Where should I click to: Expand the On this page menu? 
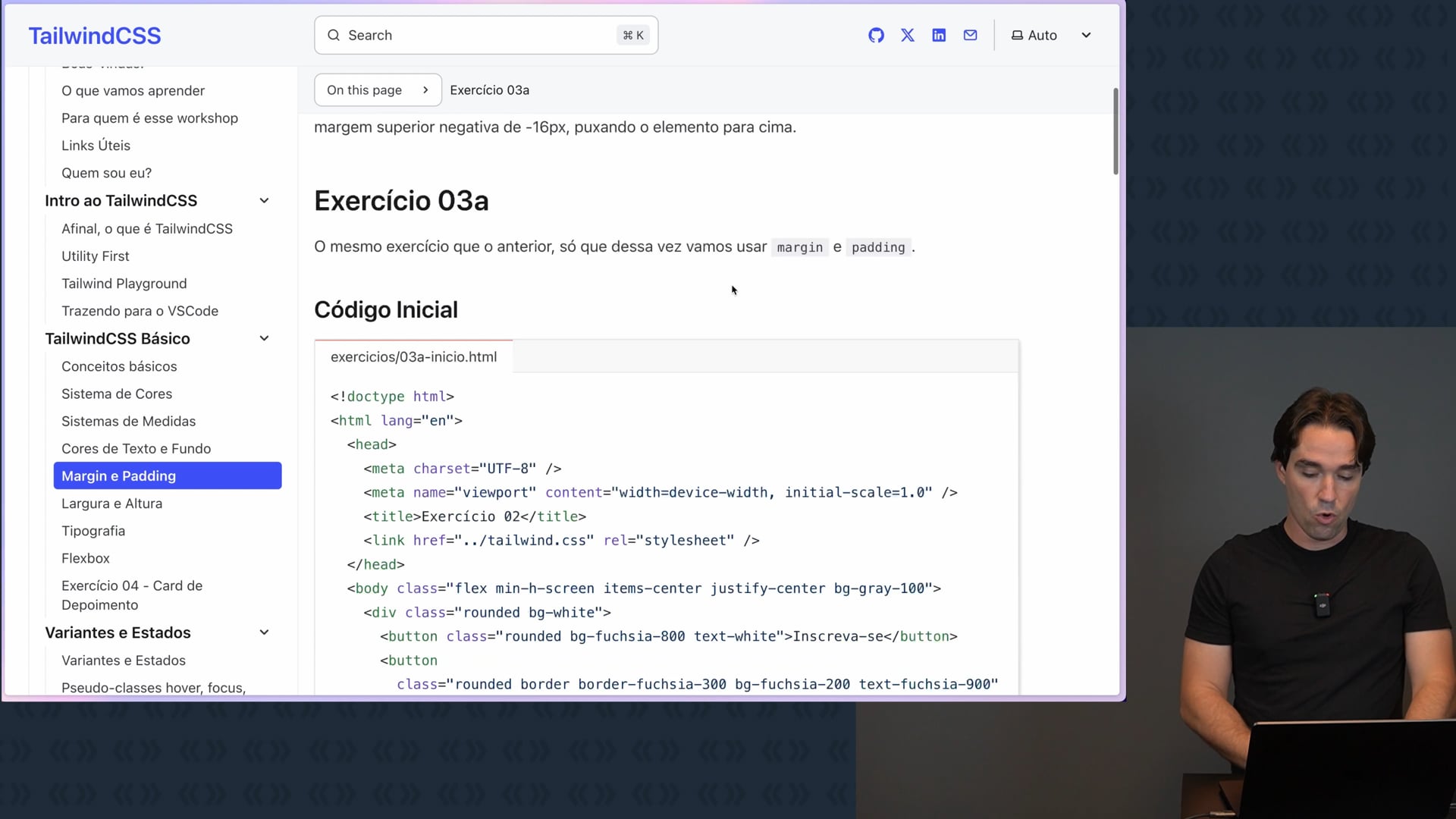tap(378, 89)
